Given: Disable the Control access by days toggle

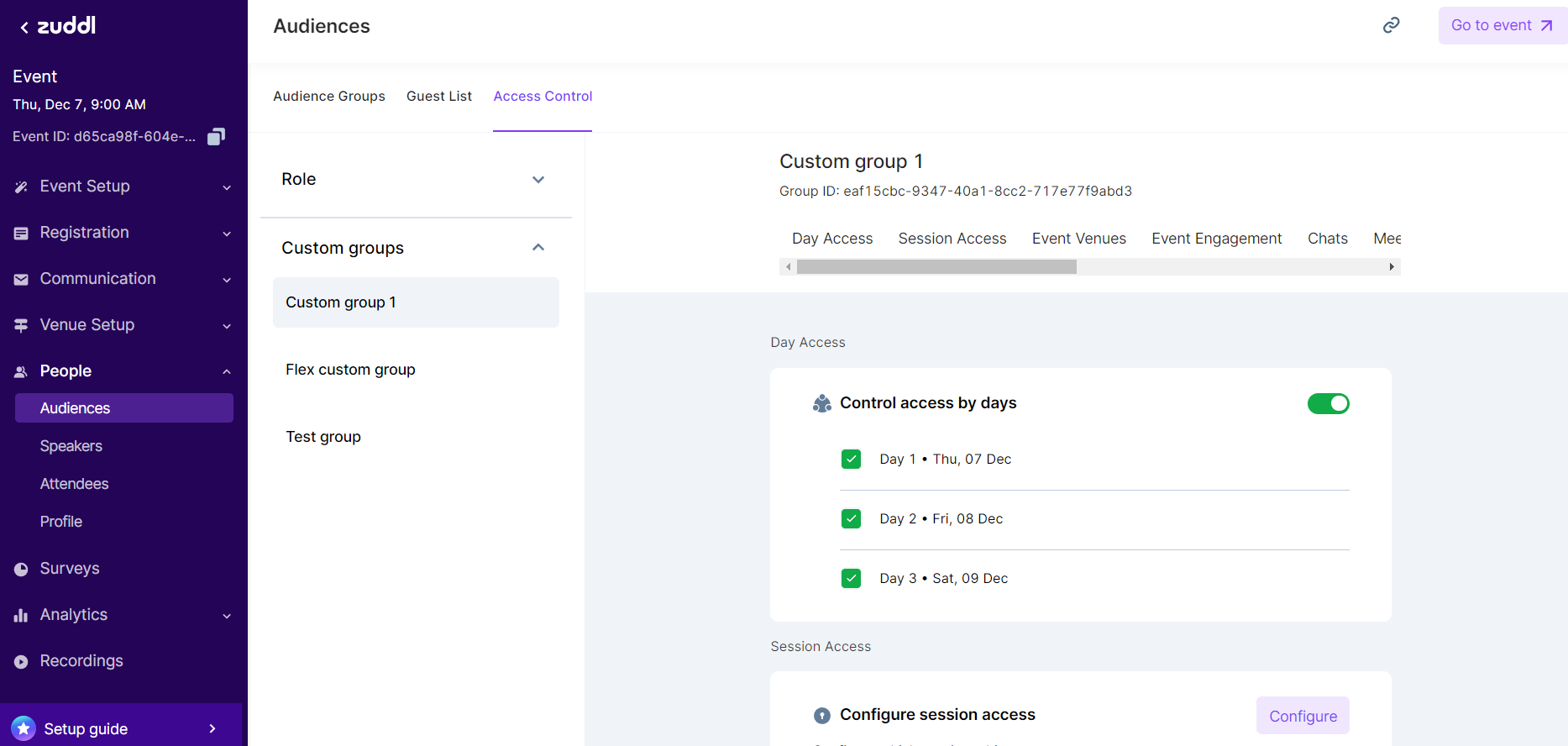Looking at the screenshot, I should point(1328,404).
